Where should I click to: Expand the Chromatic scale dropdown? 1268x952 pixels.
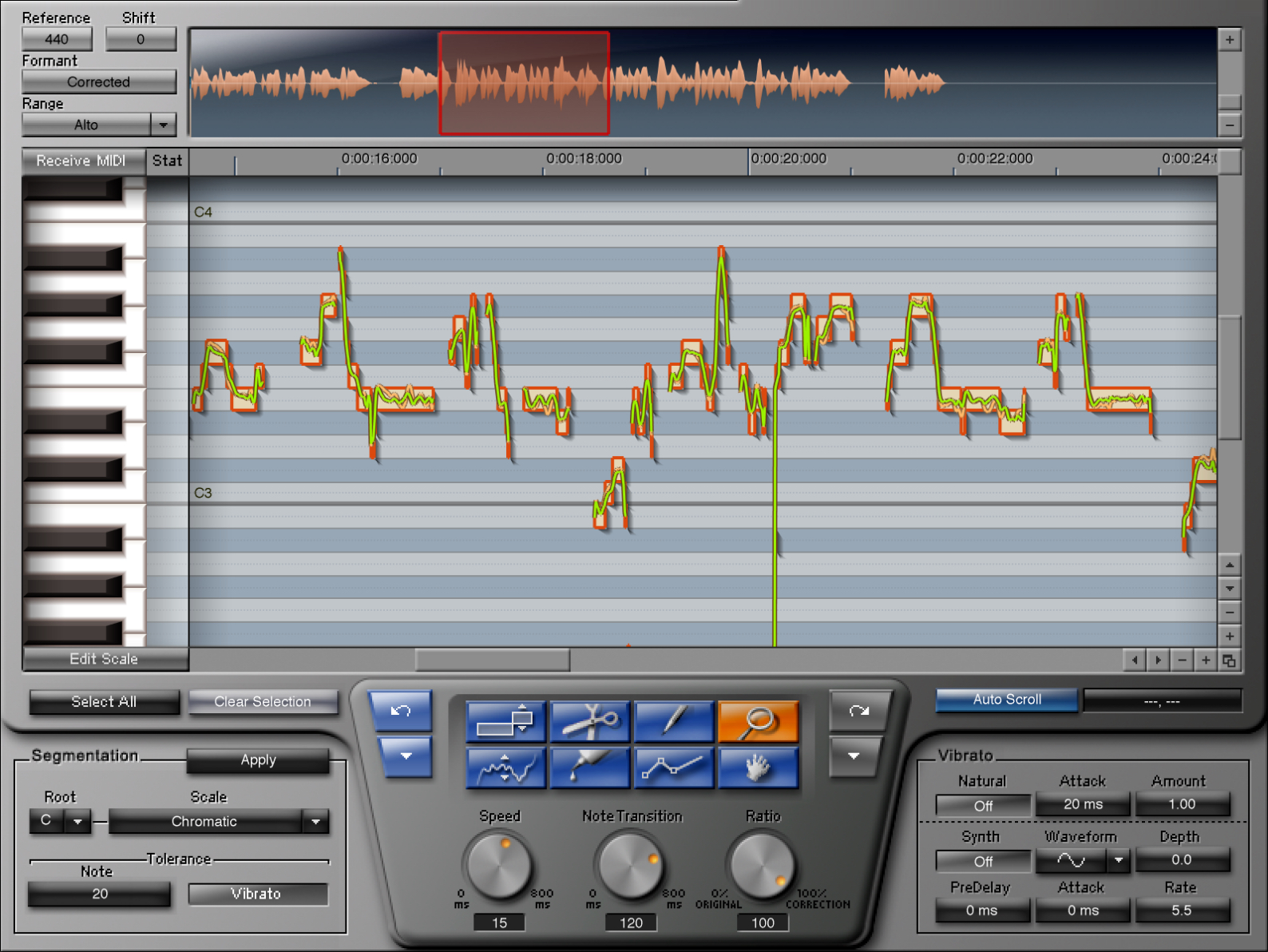click(315, 821)
